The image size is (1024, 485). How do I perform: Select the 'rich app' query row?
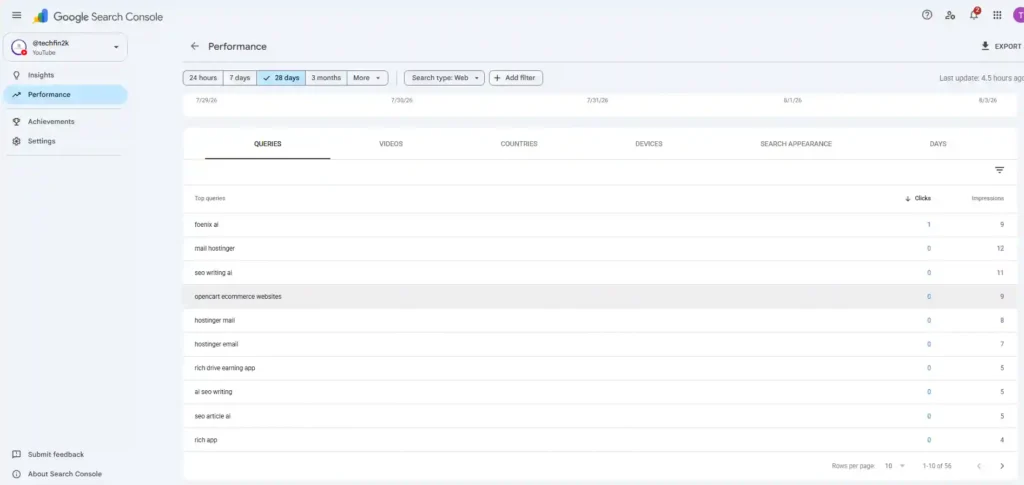tap(600, 440)
